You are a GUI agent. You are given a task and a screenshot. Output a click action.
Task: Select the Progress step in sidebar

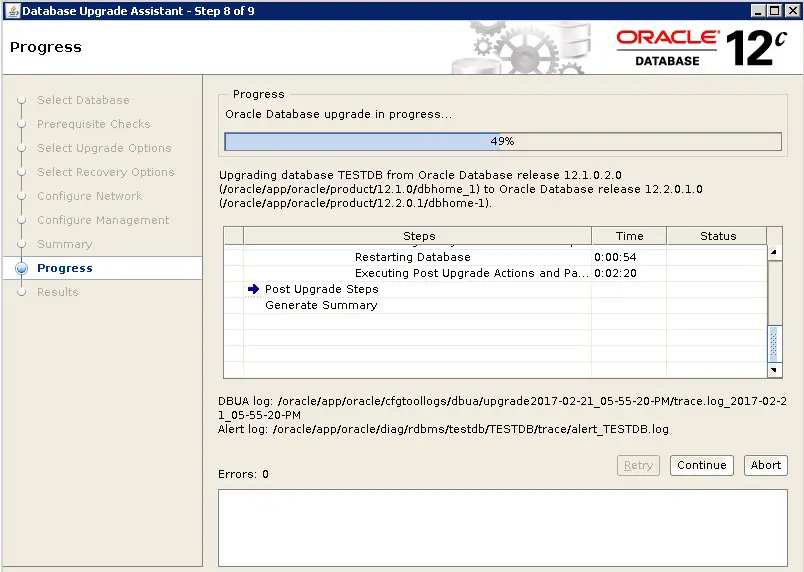pos(65,268)
